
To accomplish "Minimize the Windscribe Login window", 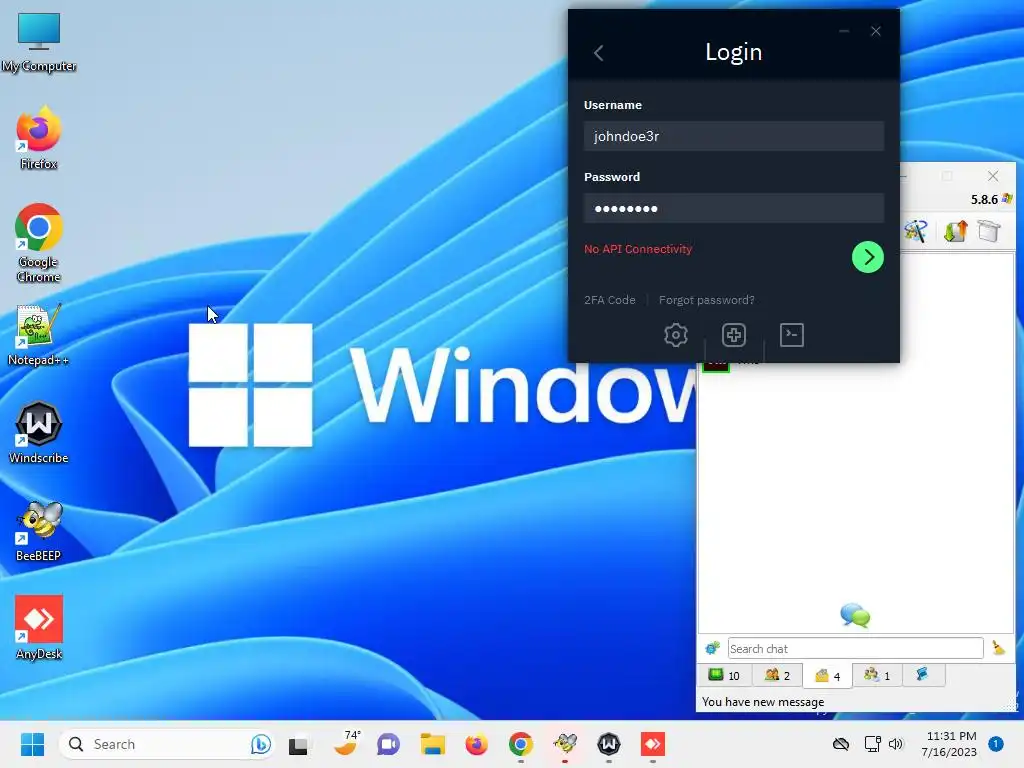I will (844, 31).
